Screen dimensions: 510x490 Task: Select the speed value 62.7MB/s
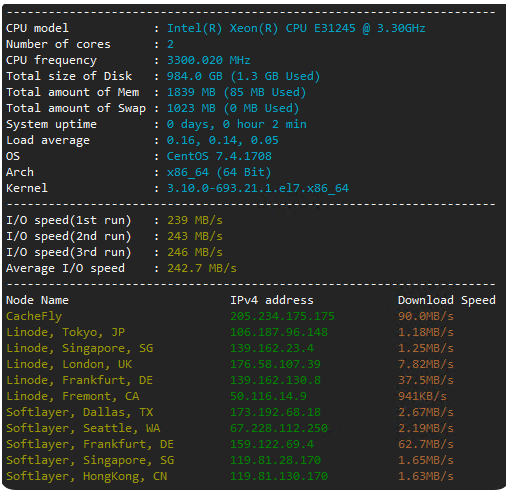pos(426,444)
